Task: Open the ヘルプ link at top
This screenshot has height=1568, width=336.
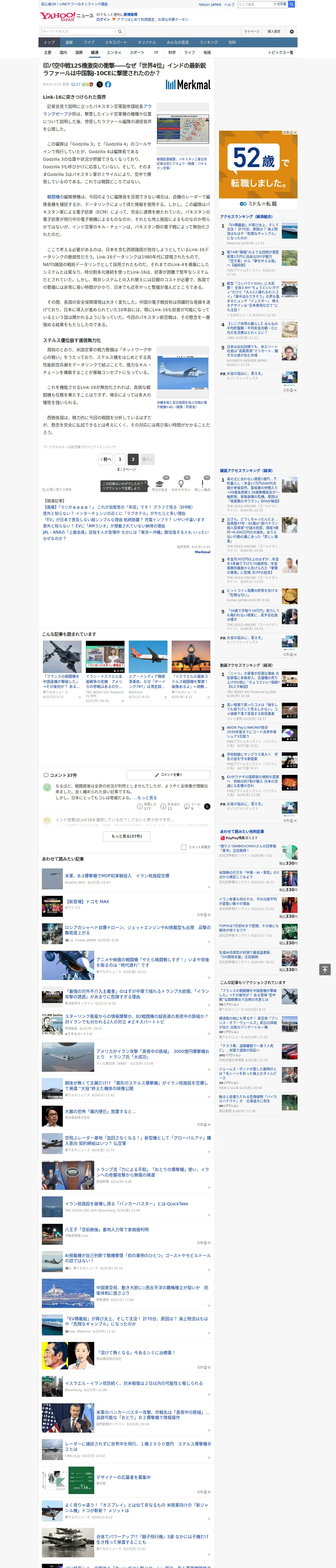Action: (229, 4)
